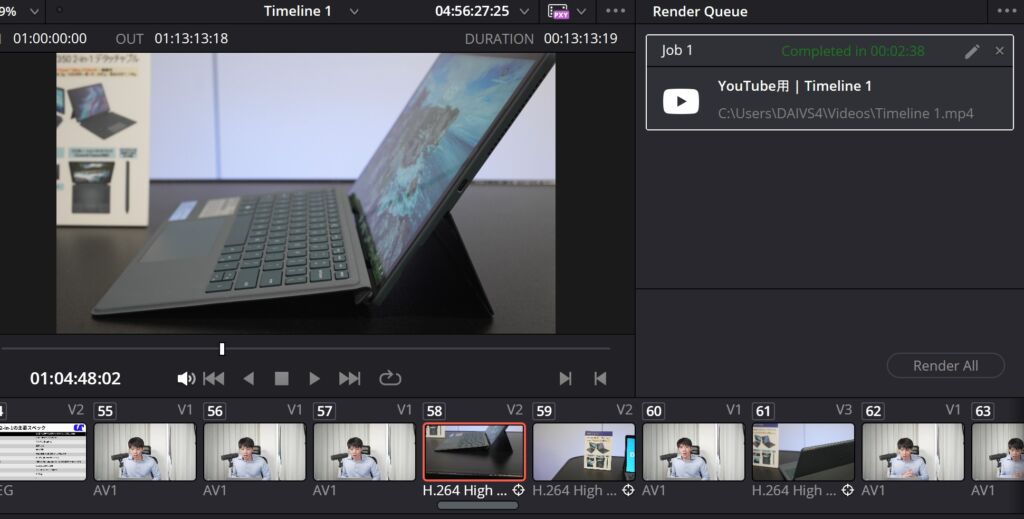Image resolution: width=1024 pixels, height=519 pixels.
Task: Click the target icon under clip 61
Action: point(848,490)
